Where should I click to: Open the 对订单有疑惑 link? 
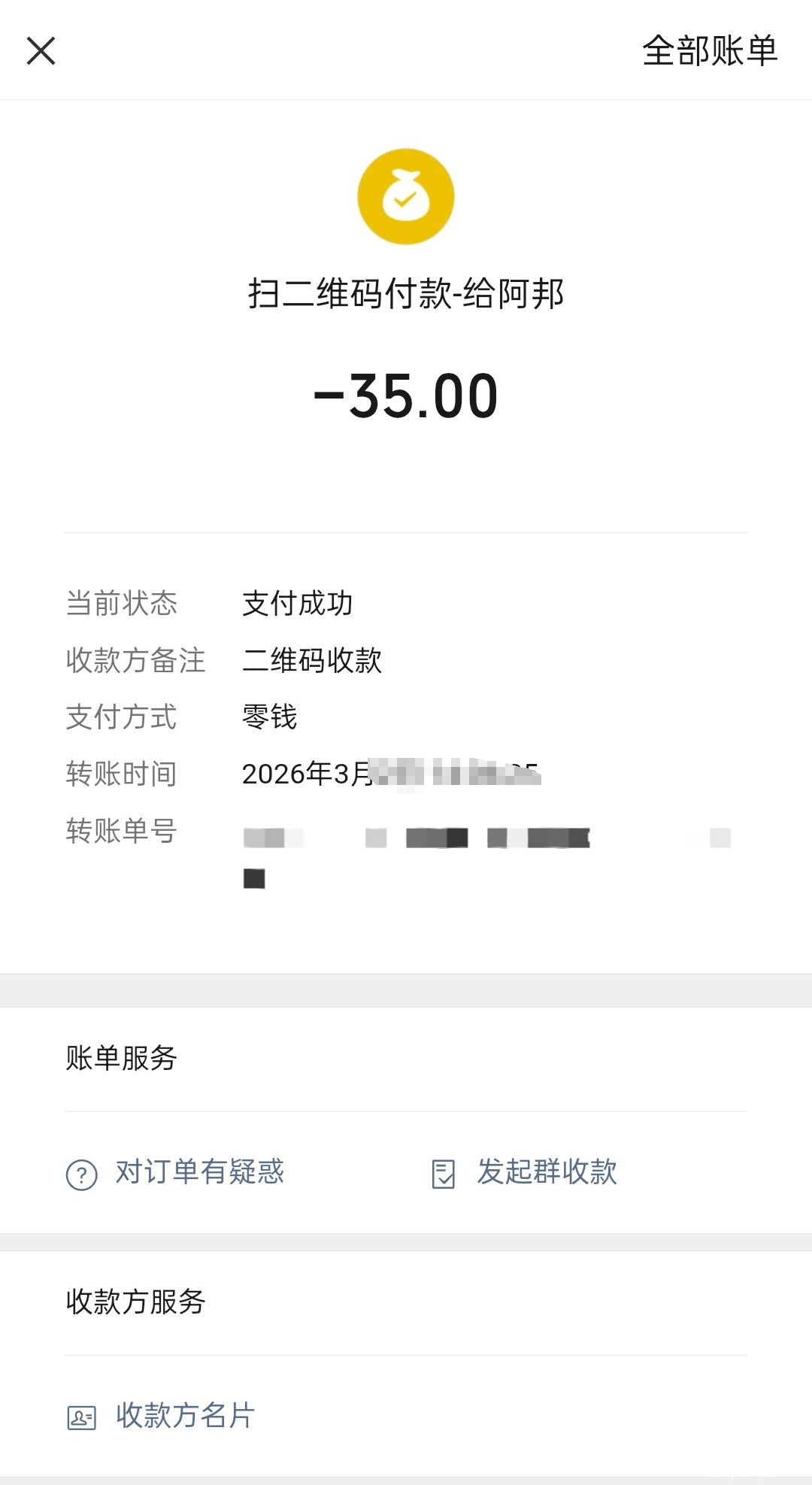(x=200, y=1171)
